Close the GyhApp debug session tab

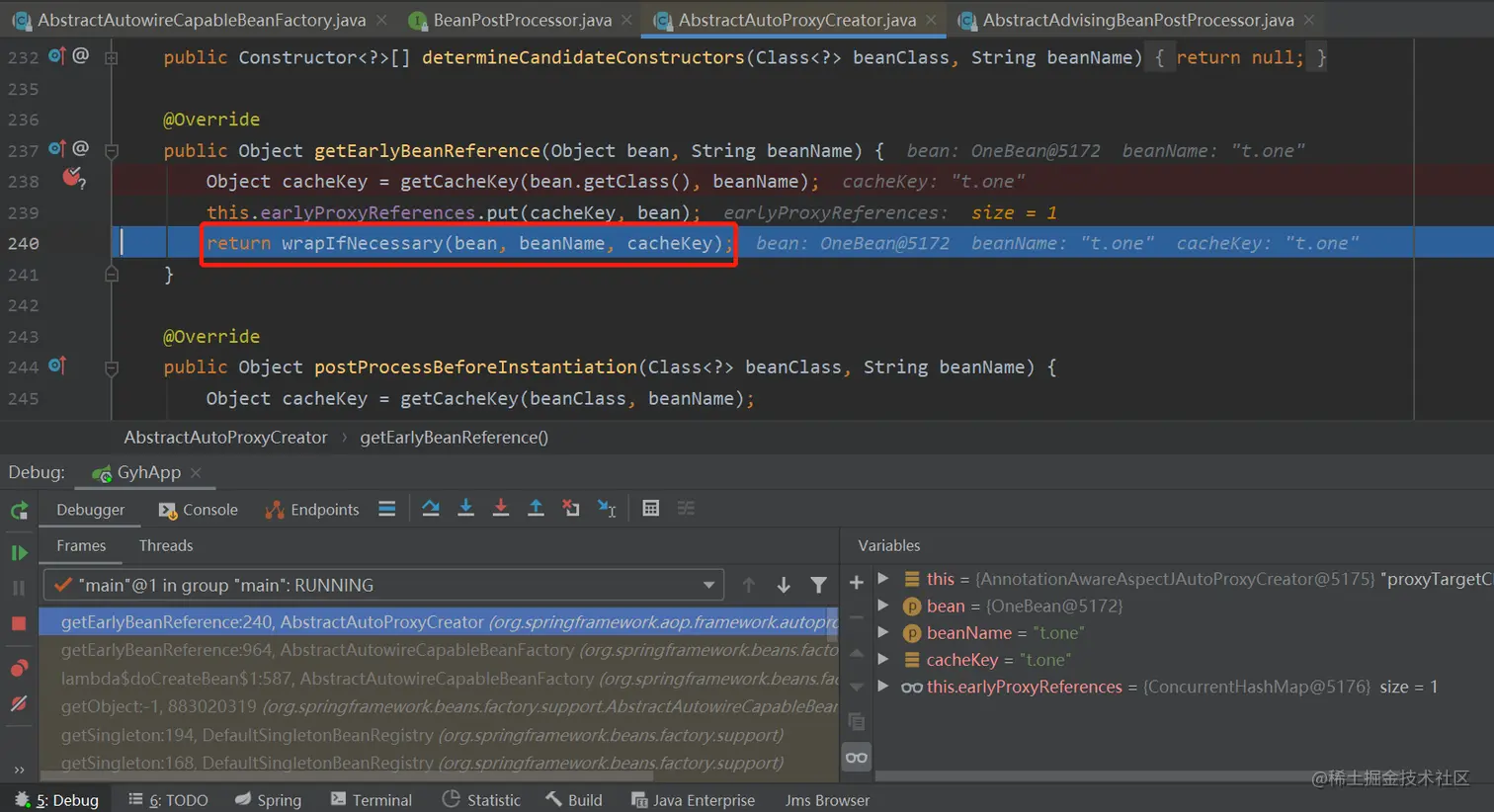[196, 473]
